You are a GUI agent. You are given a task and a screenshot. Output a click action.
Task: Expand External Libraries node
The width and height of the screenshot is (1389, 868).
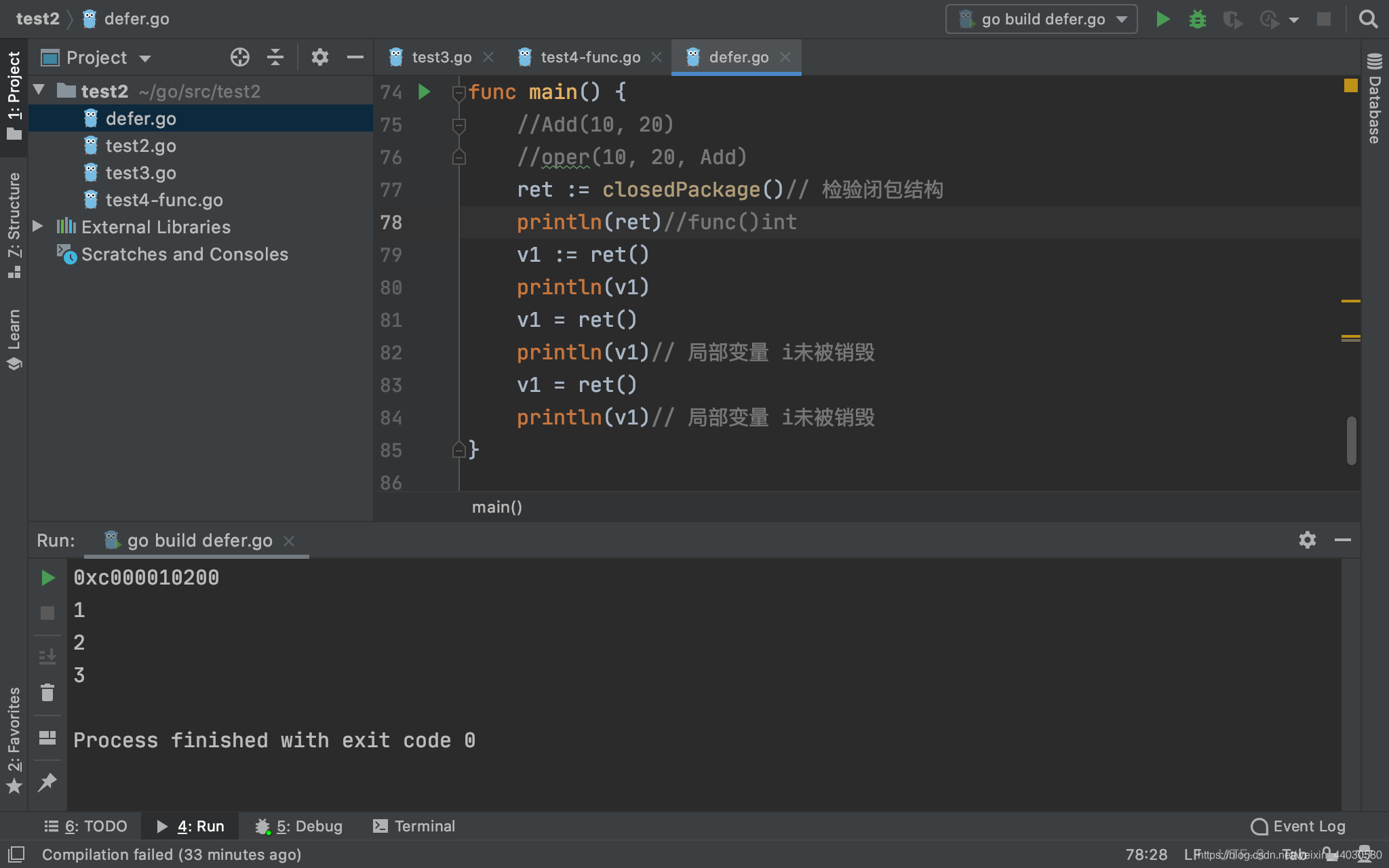[x=38, y=226]
